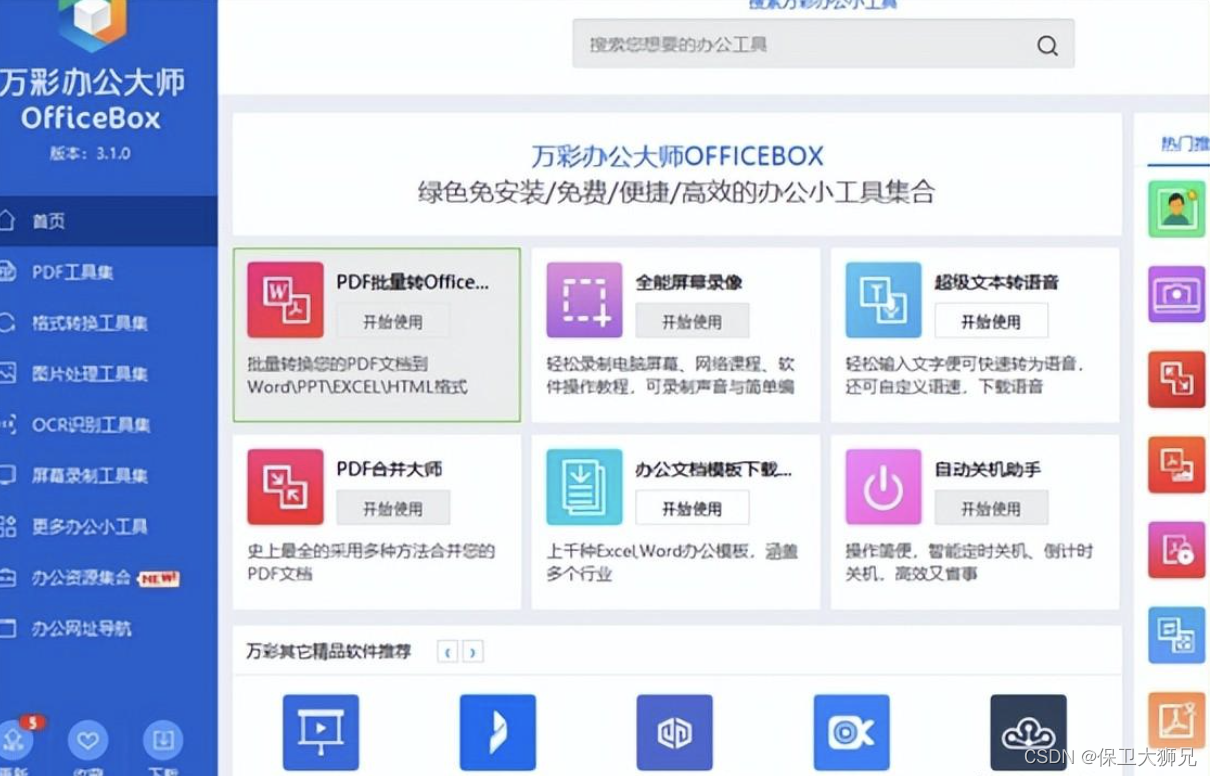Open the dark cloud recommended software icon
The image size is (1212, 776).
1028,732
